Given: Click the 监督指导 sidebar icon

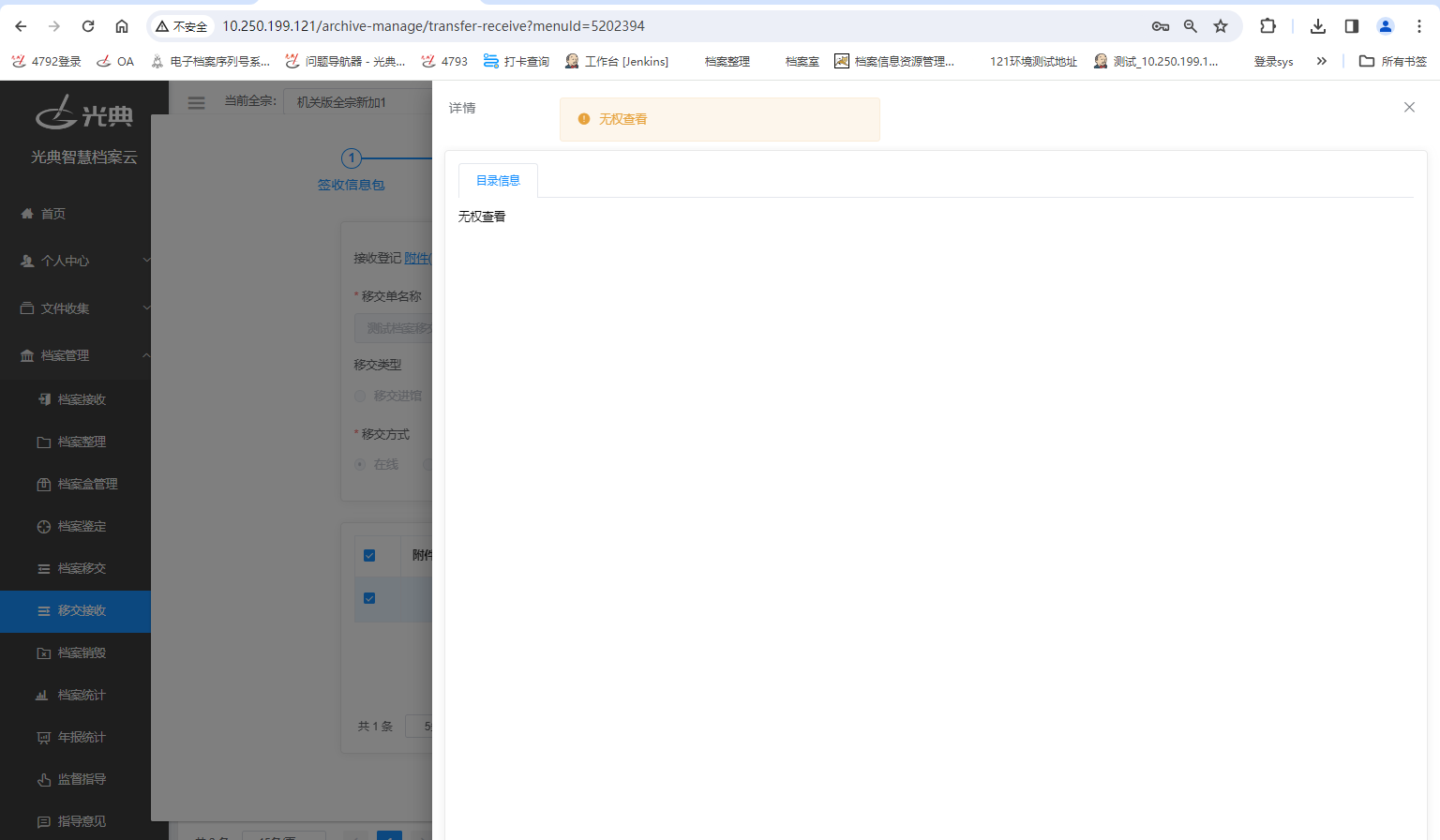Looking at the screenshot, I should pos(44,779).
